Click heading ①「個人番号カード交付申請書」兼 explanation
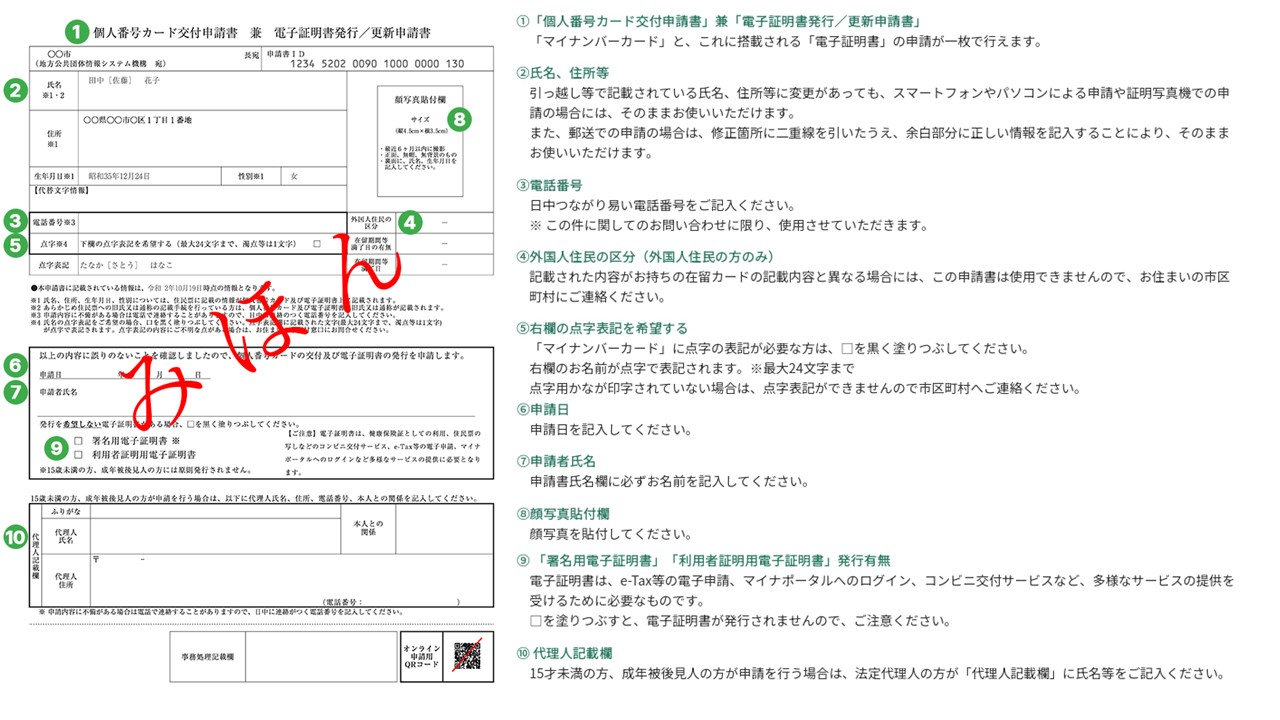 [718, 21]
